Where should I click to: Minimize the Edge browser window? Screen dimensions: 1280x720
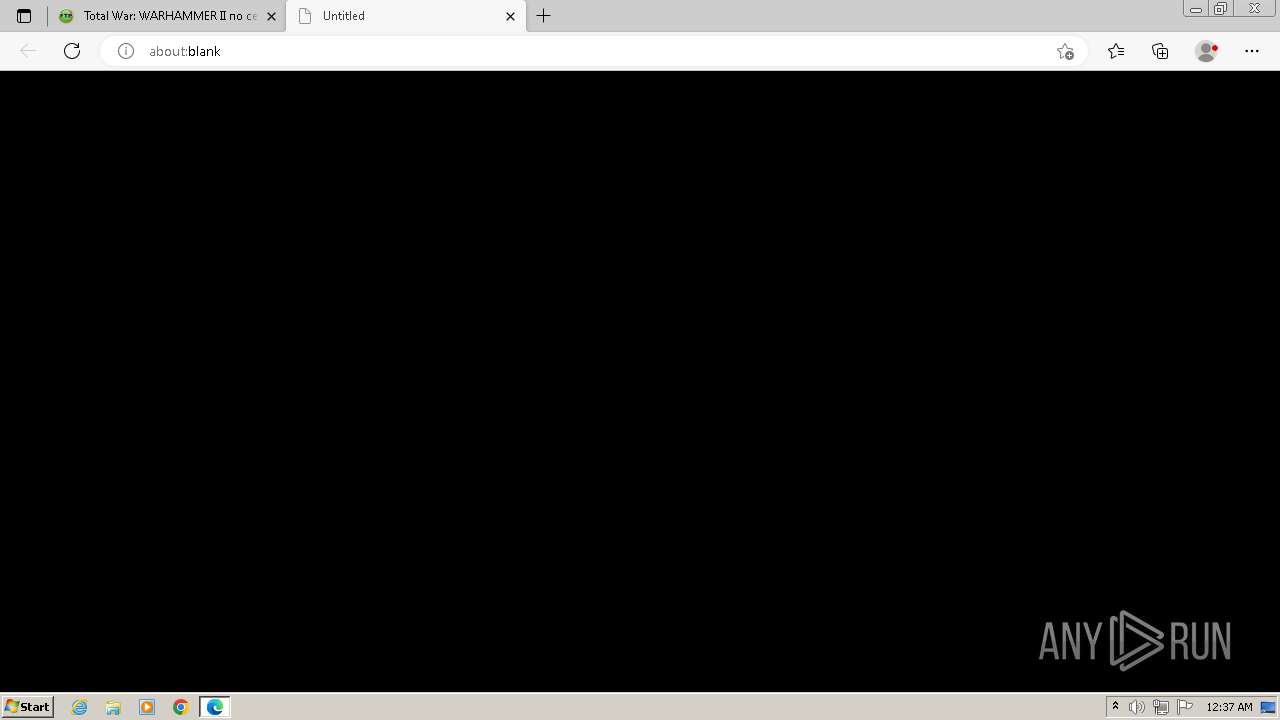1196,9
